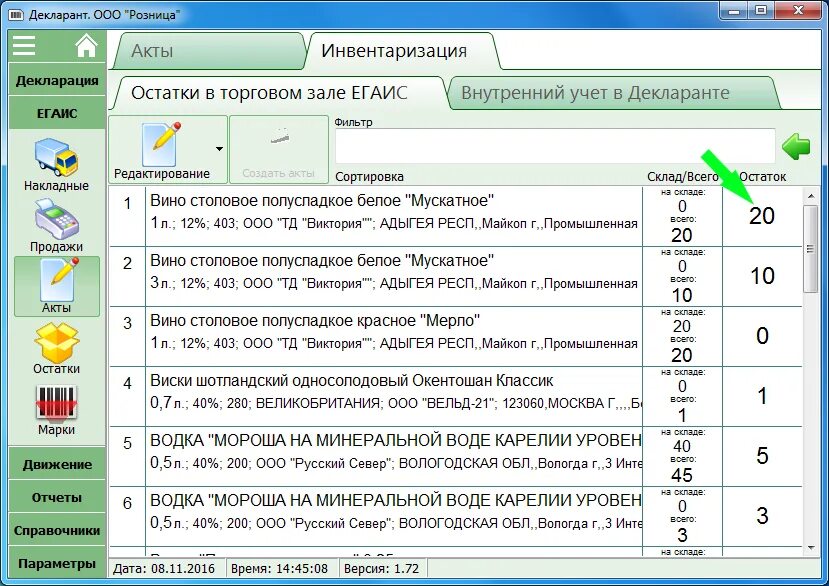The image size is (829, 586).
Task: Click Склад/Всего cell 0 / 1 of Виски
Action: click(682, 396)
